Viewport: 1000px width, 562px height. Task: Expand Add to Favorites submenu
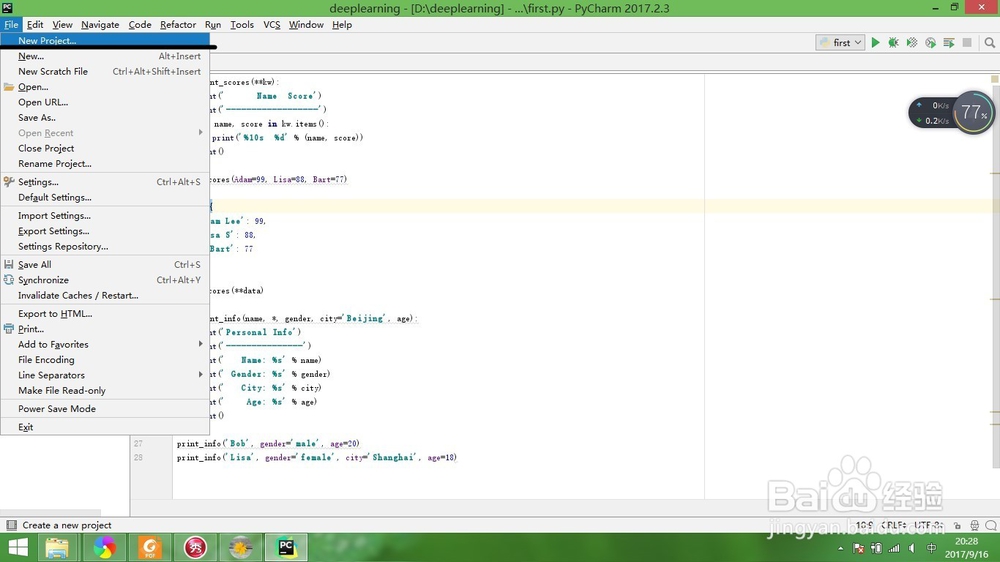[105, 344]
